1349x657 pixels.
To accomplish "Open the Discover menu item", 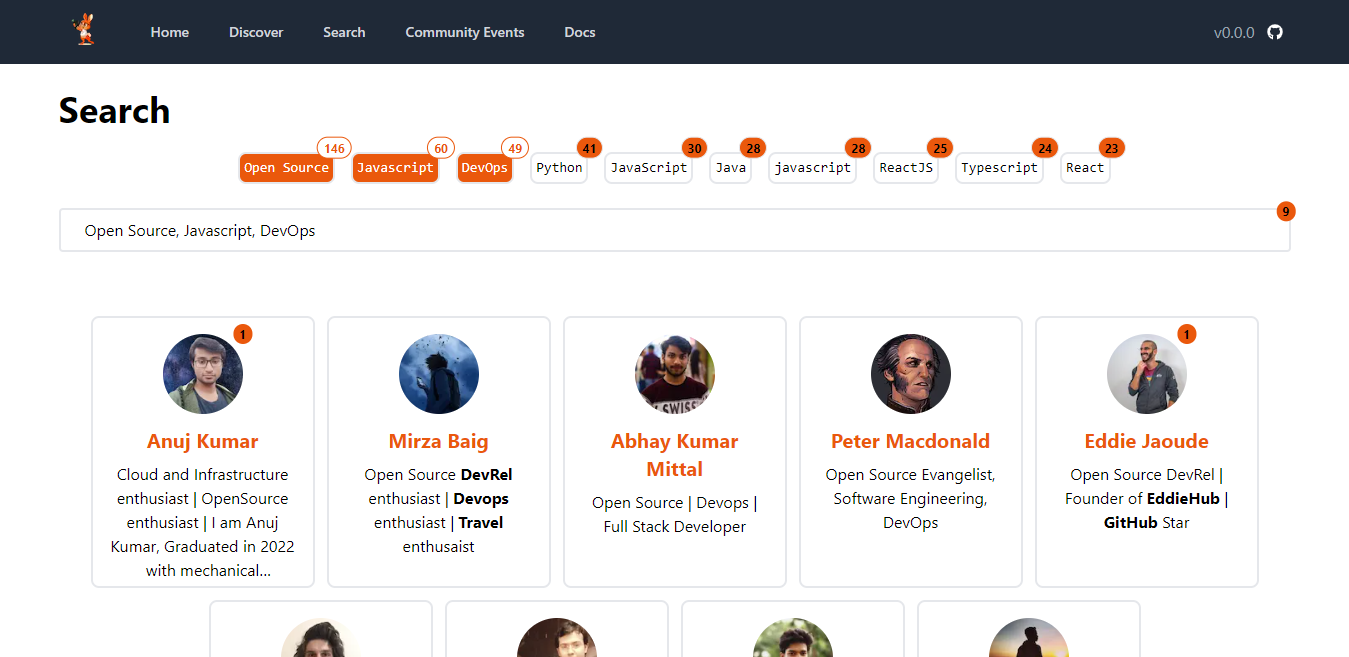I will coord(256,32).
